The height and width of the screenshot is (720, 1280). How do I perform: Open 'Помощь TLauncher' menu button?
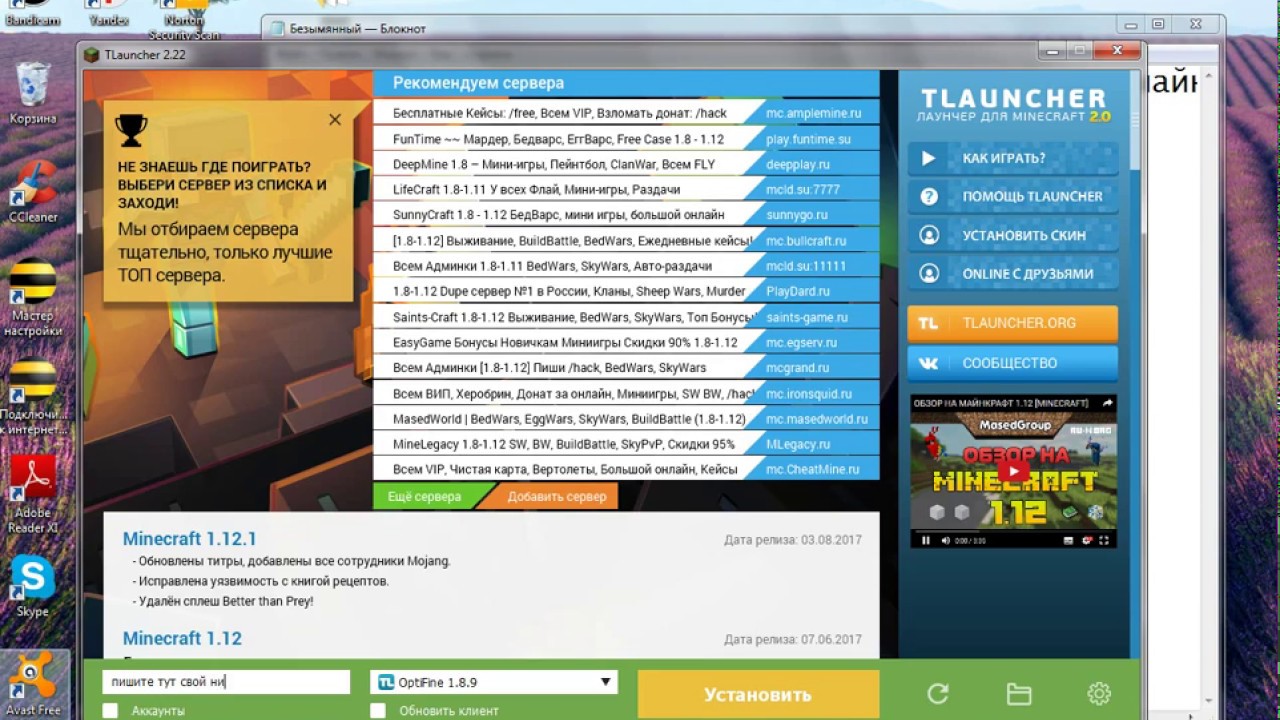(1013, 197)
